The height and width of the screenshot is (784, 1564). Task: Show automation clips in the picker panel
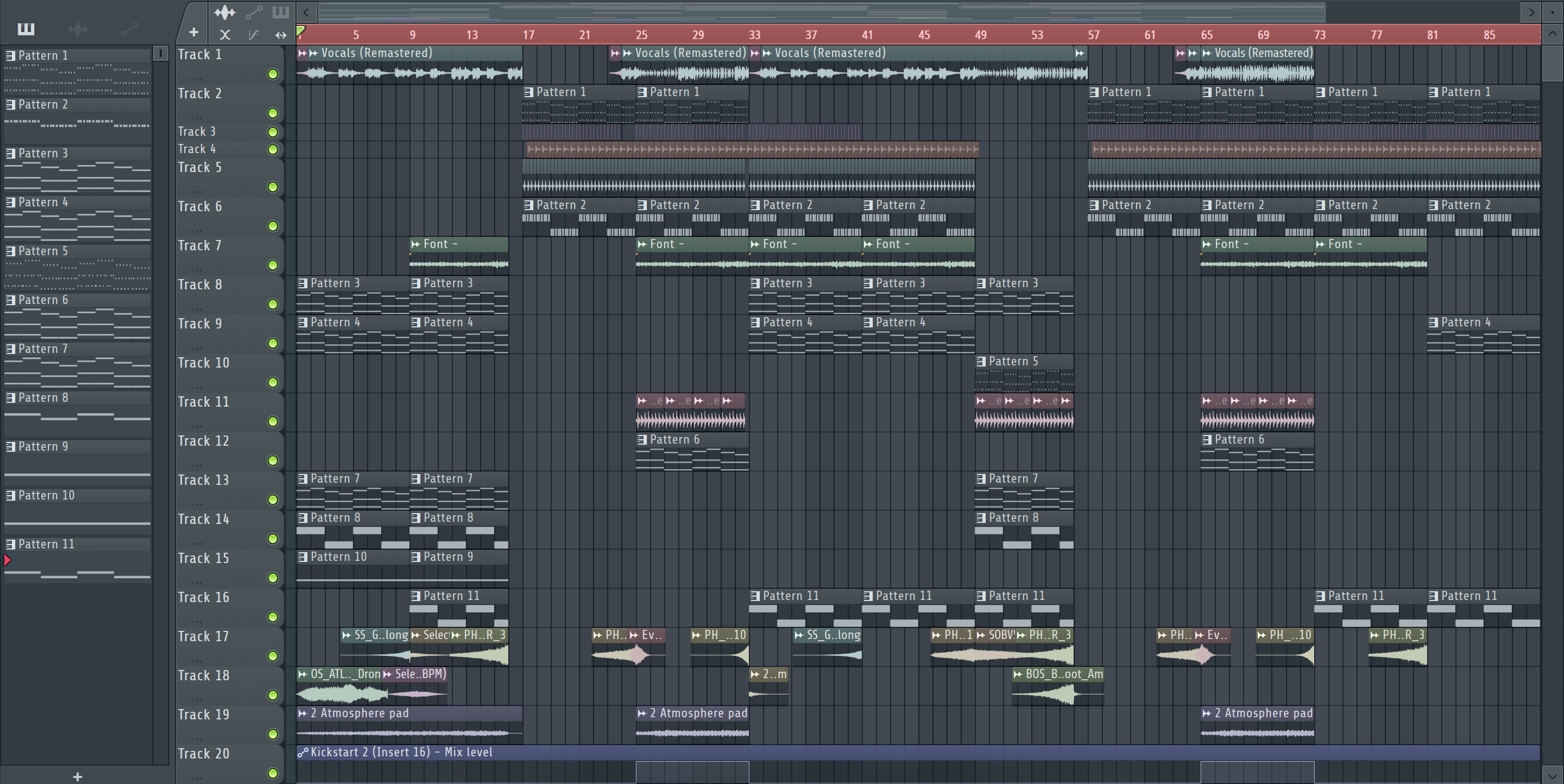[x=129, y=29]
